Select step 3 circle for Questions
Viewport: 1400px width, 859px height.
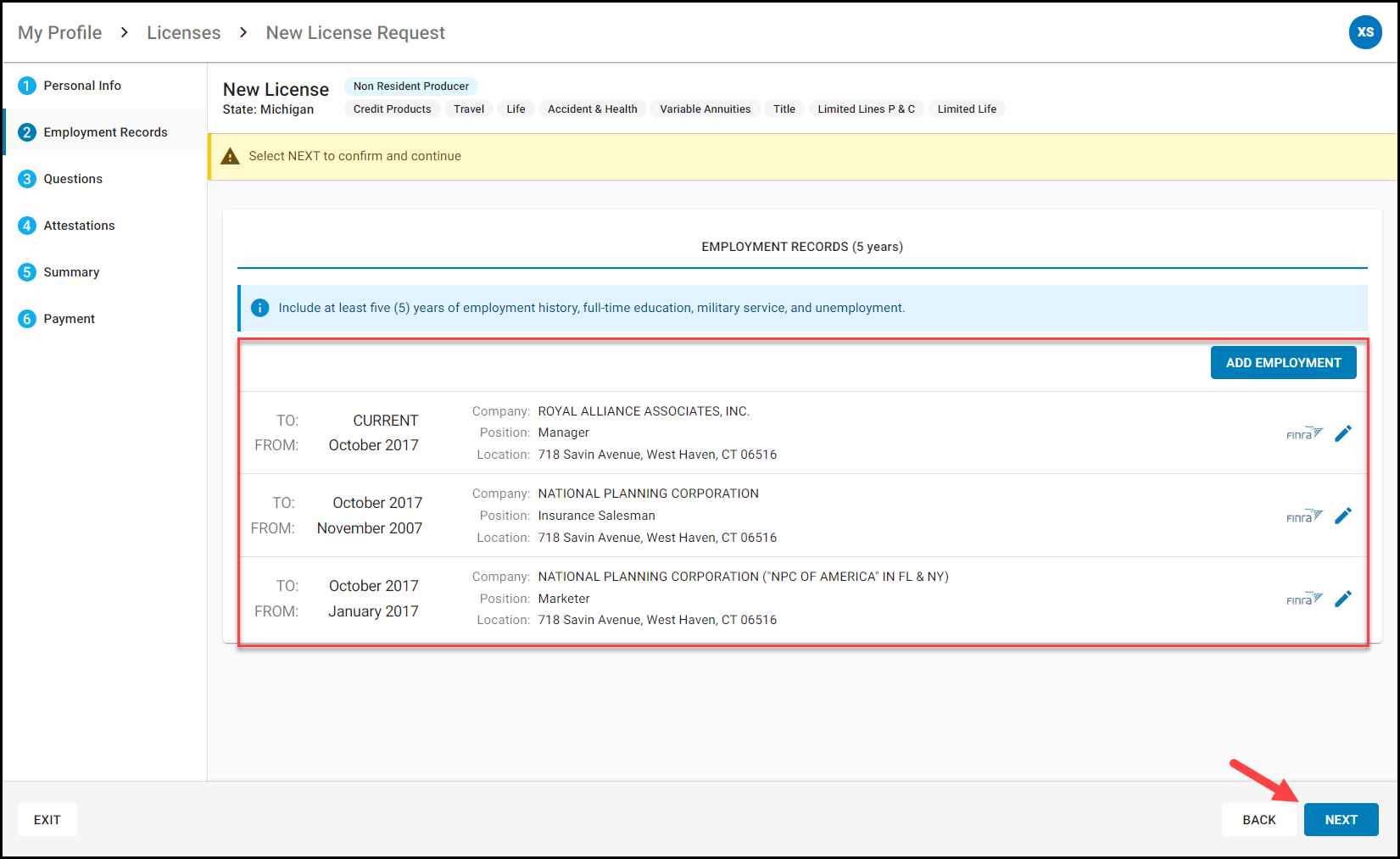point(27,179)
